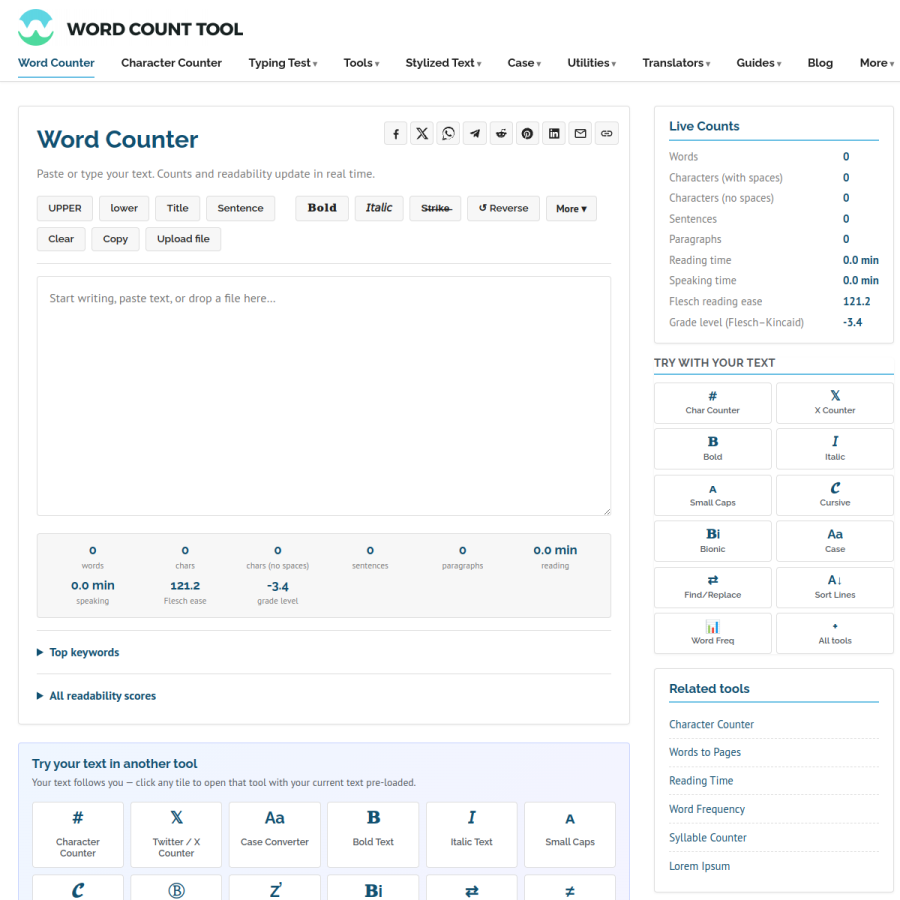Clear the text with Clear button
The height and width of the screenshot is (900, 900).
(61, 239)
